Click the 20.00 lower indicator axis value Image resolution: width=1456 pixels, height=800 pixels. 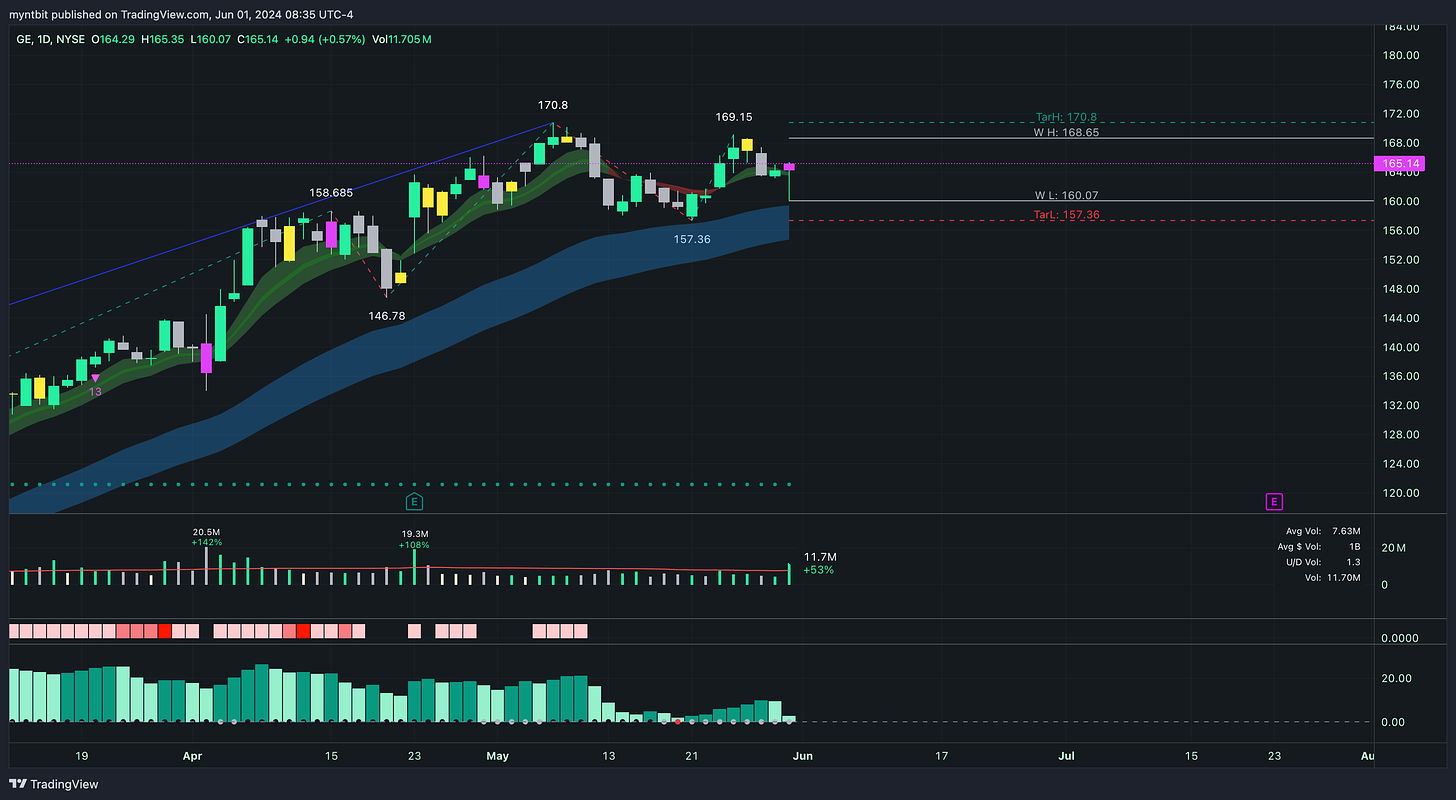pyautogui.click(x=1396, y=678)
